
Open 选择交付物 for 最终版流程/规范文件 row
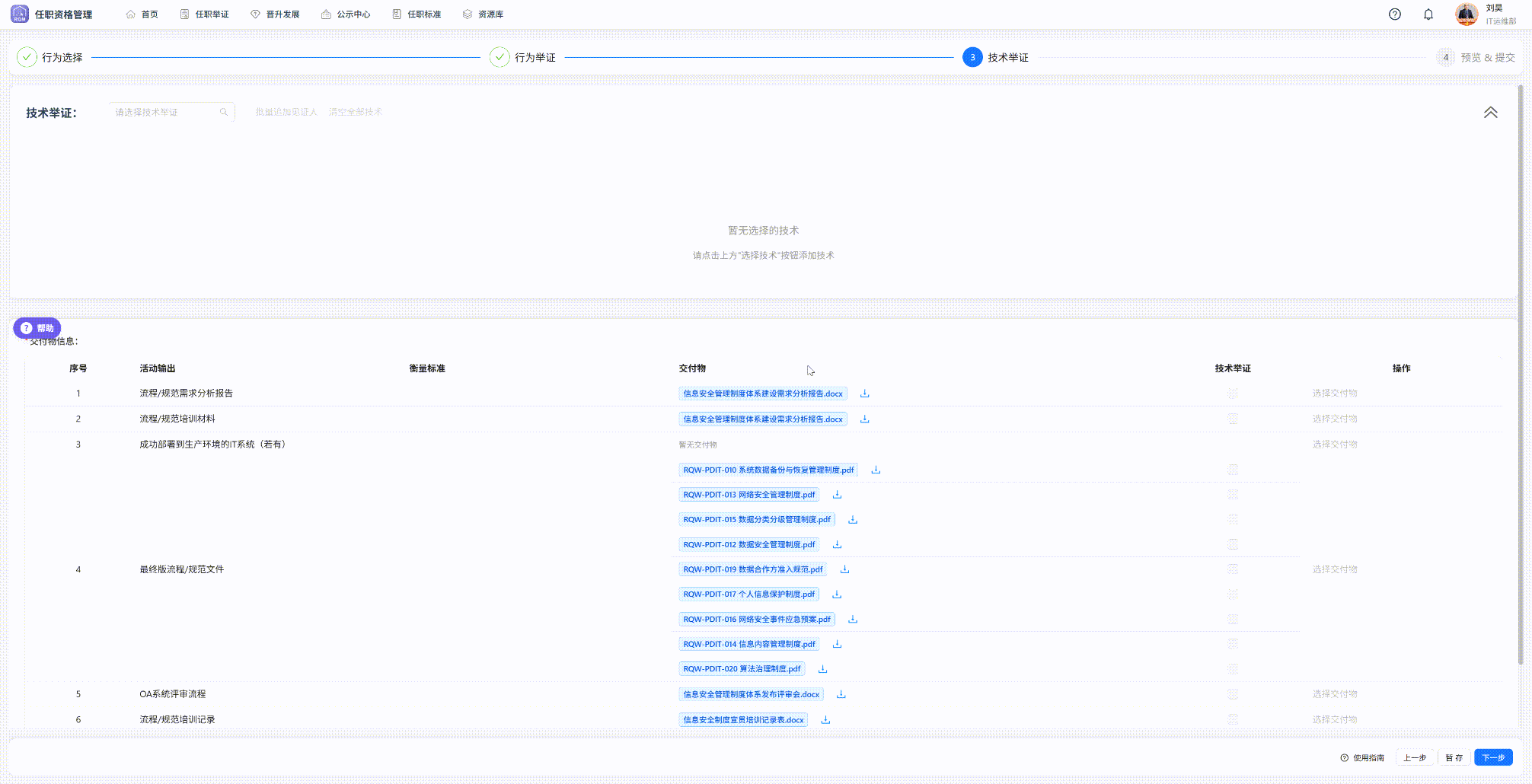1334,569
